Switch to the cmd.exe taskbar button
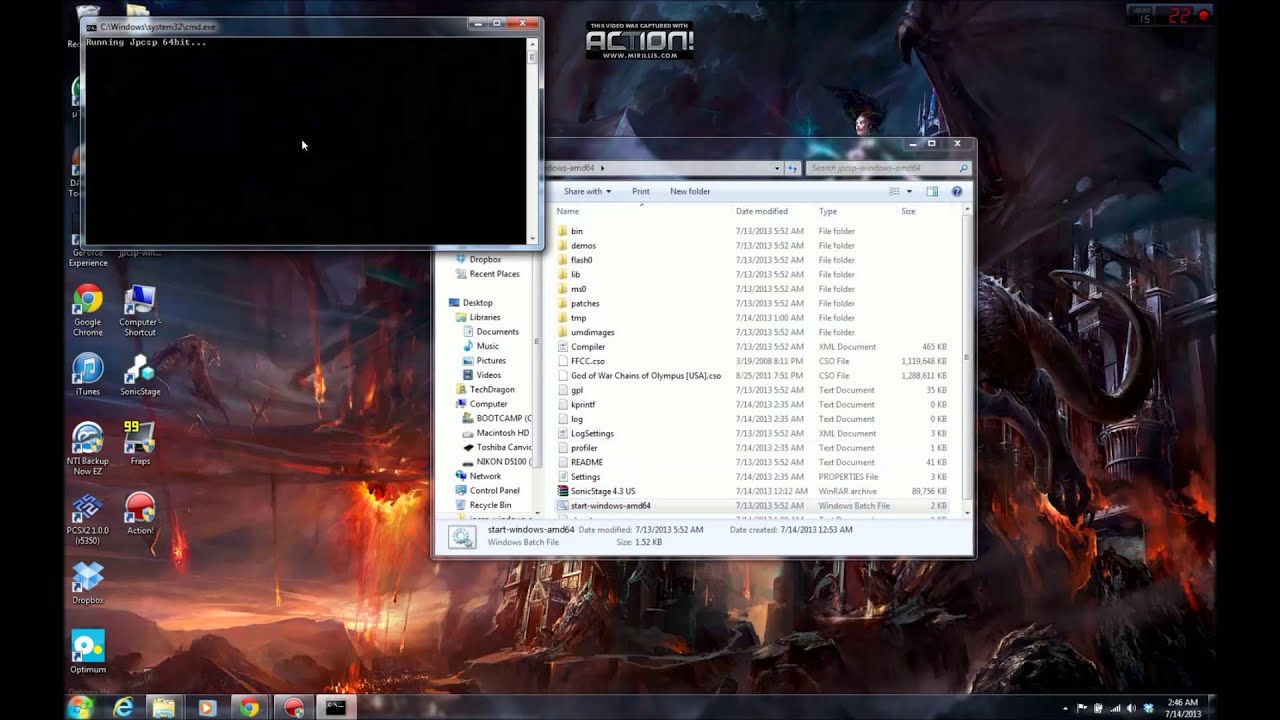The width and height of the screenshot is (1280, 720). coord(336,707)
